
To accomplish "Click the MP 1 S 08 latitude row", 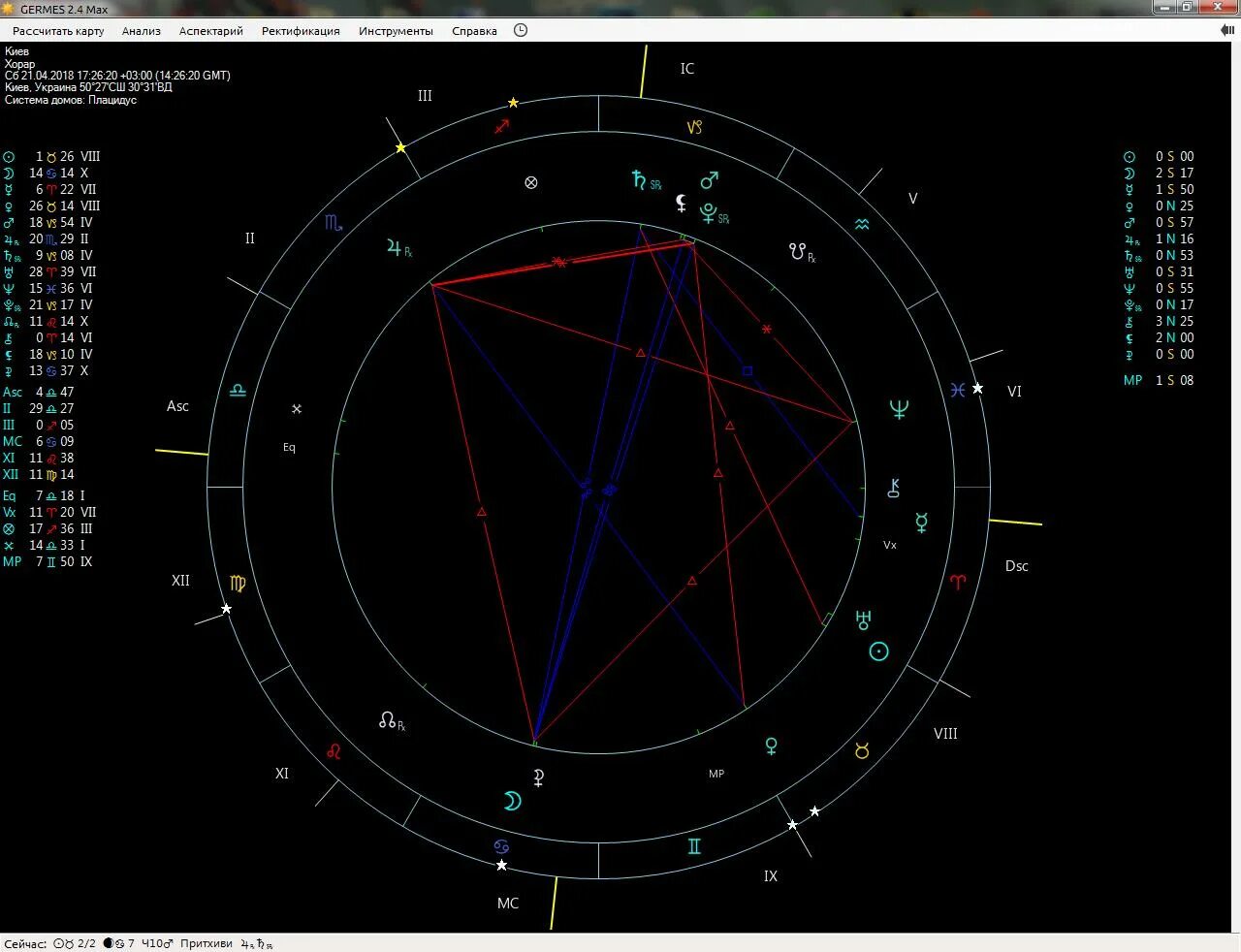I will point(1159,381).
